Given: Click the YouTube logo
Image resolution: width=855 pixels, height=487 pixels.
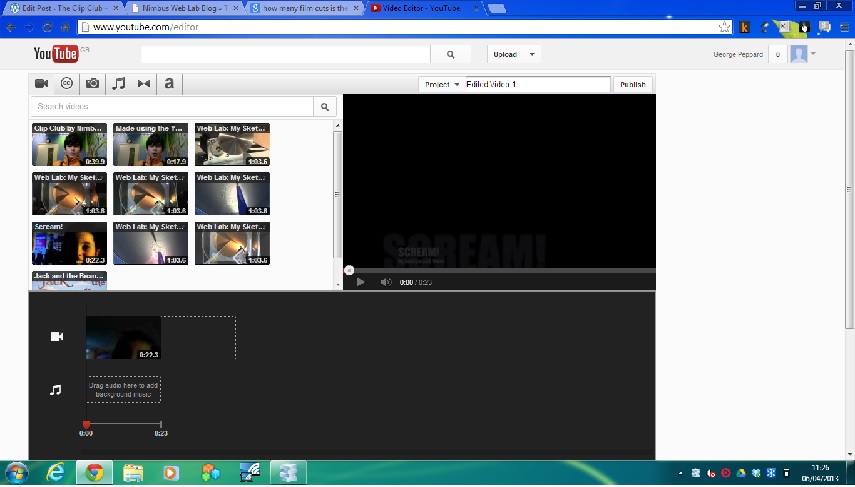Looking at the screenshot, I should (56, 54).
